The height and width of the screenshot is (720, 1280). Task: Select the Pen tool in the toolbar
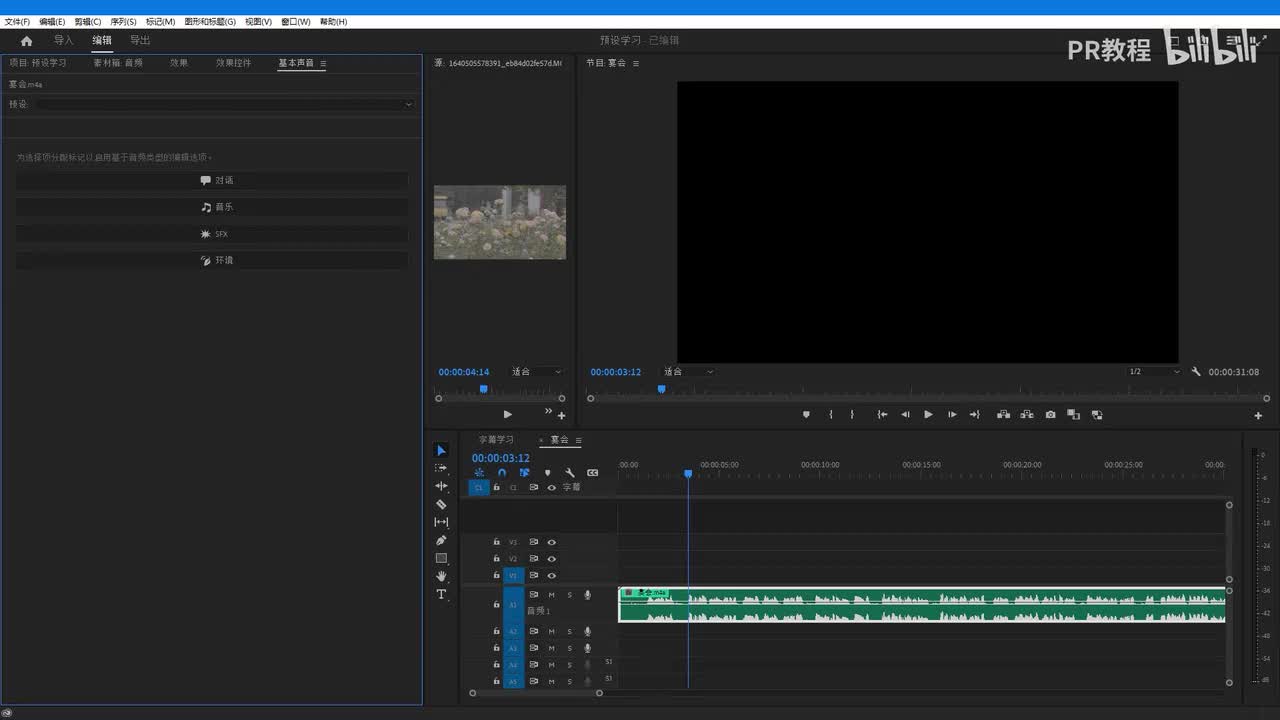pyautogui.click(x=441, y=541)
